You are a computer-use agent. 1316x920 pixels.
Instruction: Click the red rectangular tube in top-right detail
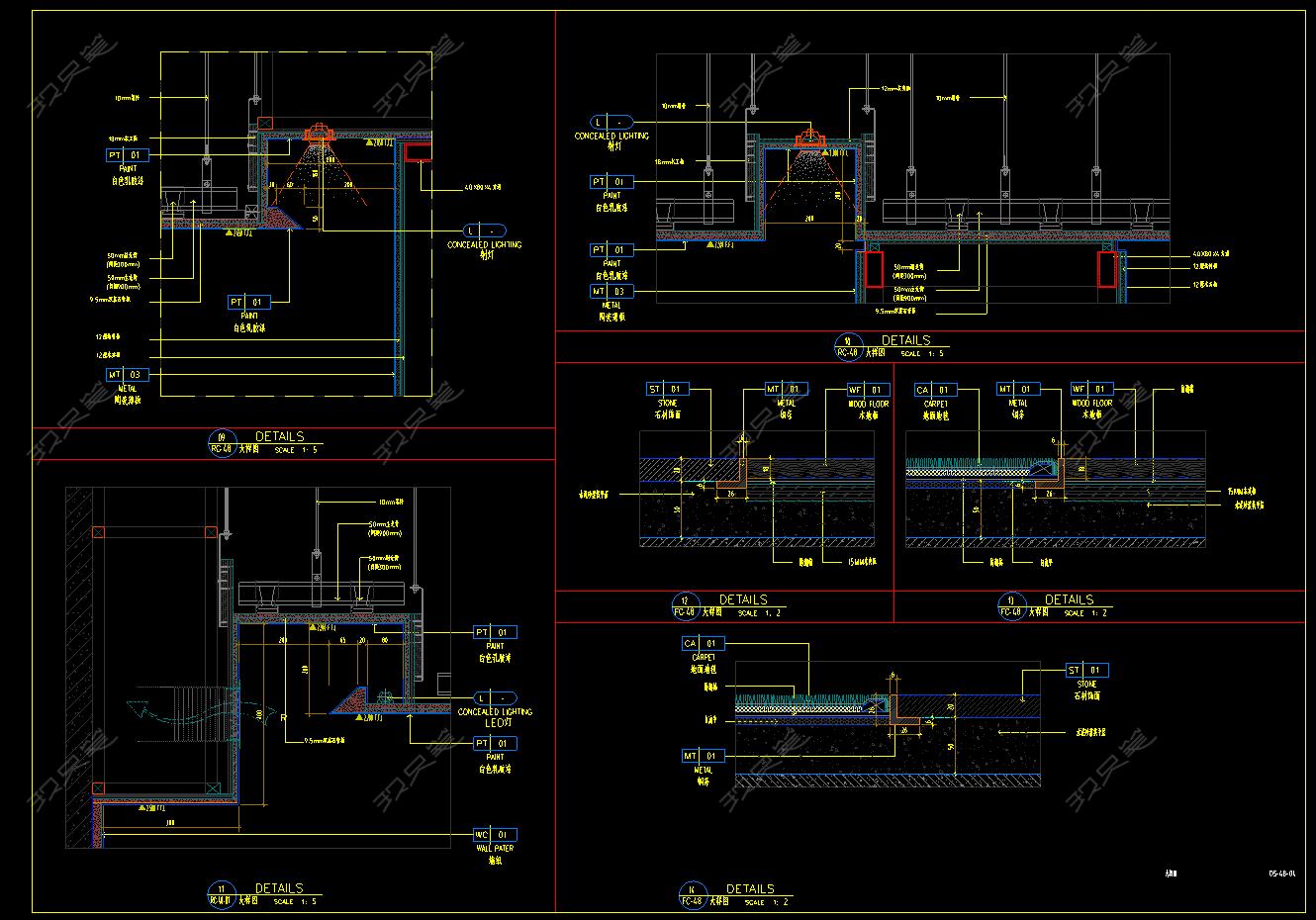coord(873,269)
